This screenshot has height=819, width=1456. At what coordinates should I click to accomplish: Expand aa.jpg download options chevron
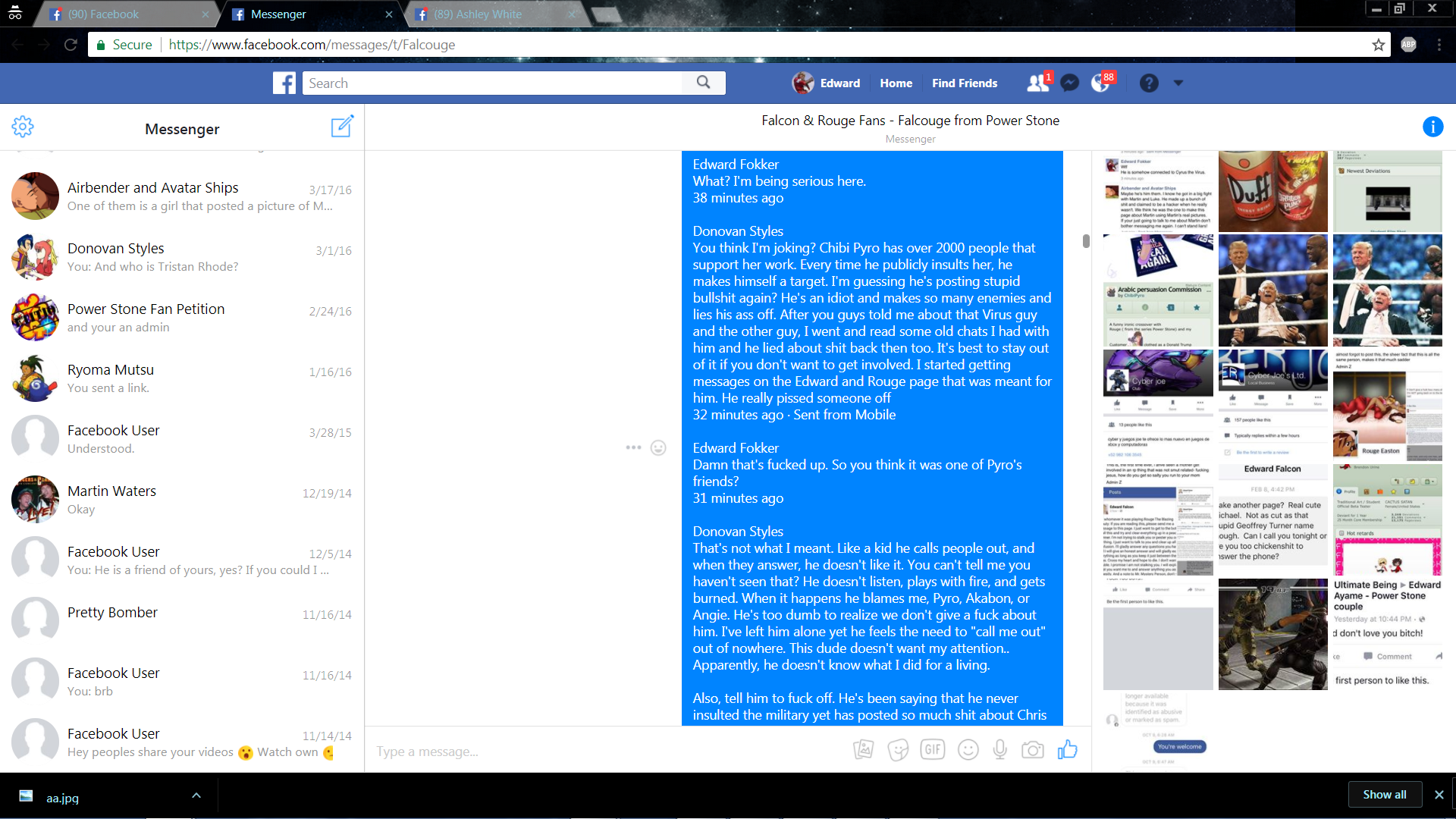click(196, 795)
